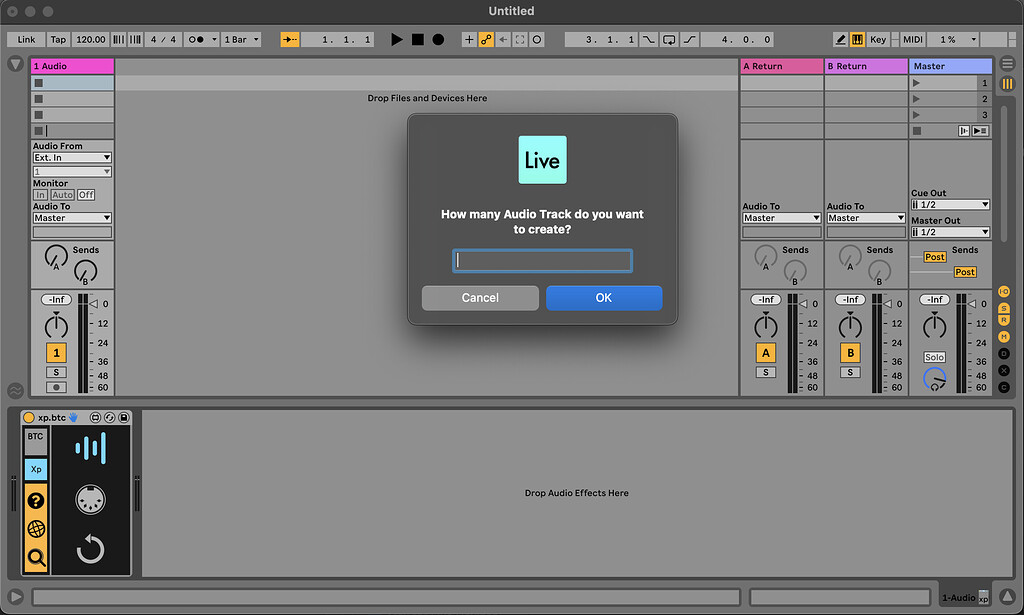Image resolution: width=1024 pixels, height=615 pixels.
Task: Click the track count text input field
Action: [x=542, y=261]
